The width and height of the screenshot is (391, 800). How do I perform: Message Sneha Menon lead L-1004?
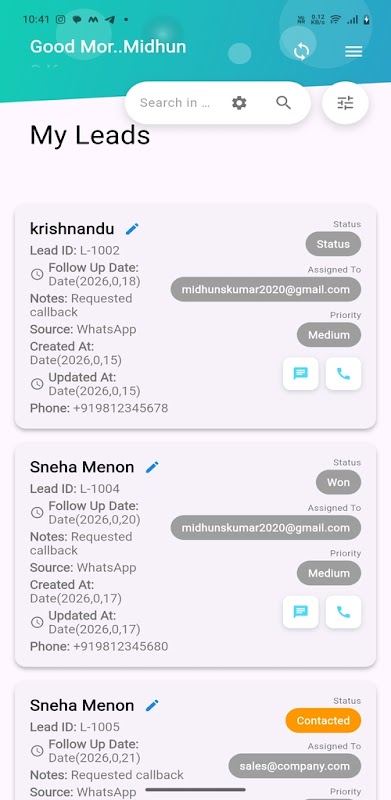[x=301, y=612]
